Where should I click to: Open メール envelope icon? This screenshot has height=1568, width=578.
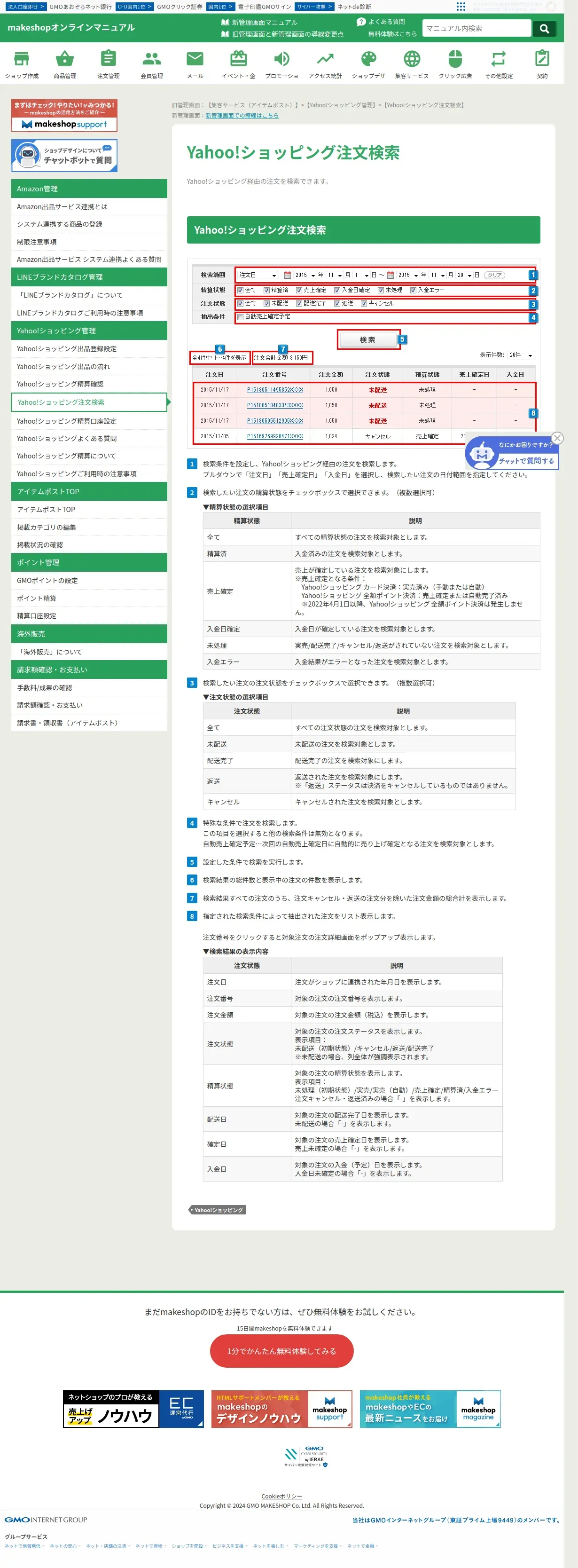click(x=195, y=64)
